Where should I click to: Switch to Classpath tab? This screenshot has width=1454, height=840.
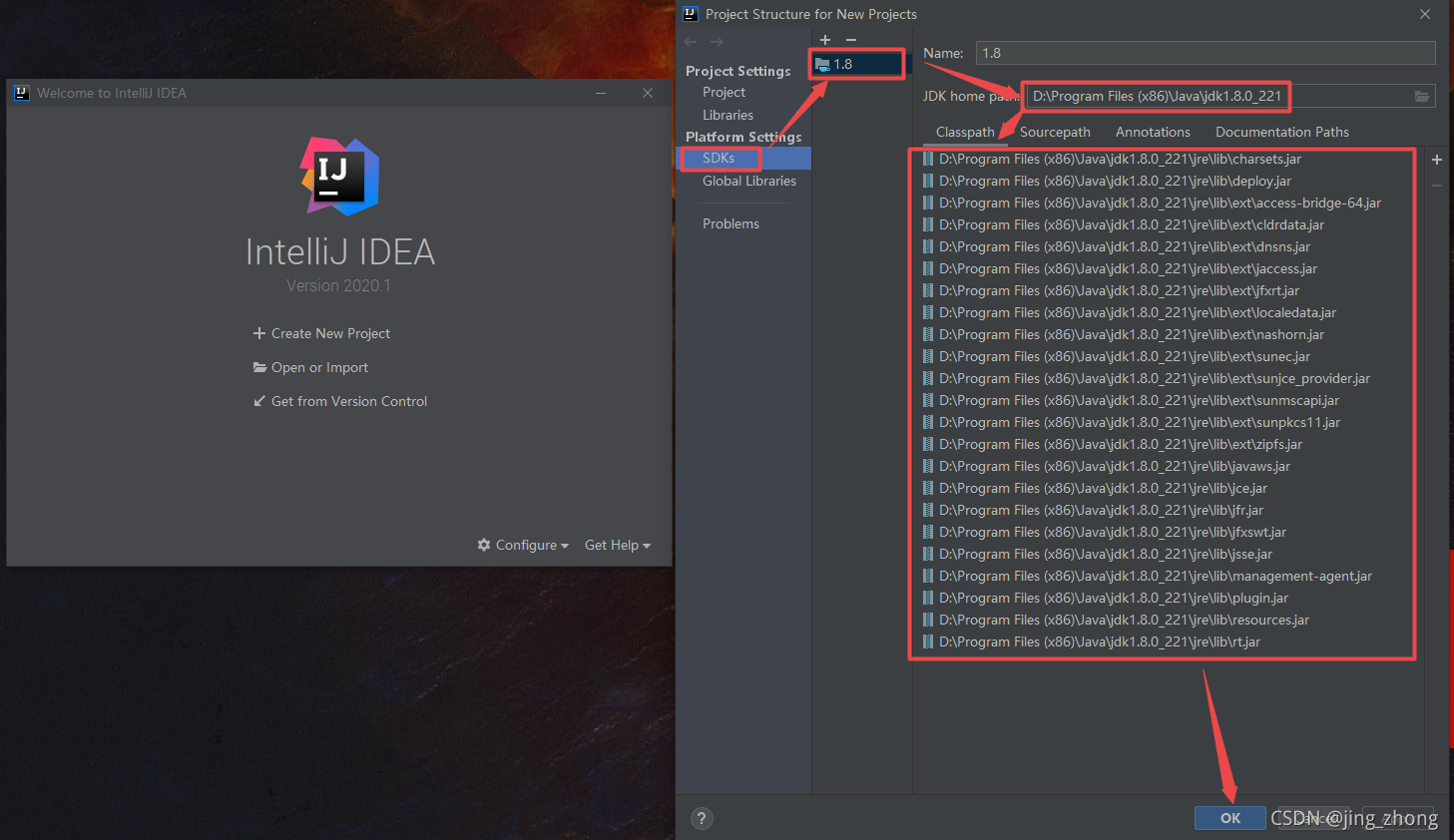point(965,132)
